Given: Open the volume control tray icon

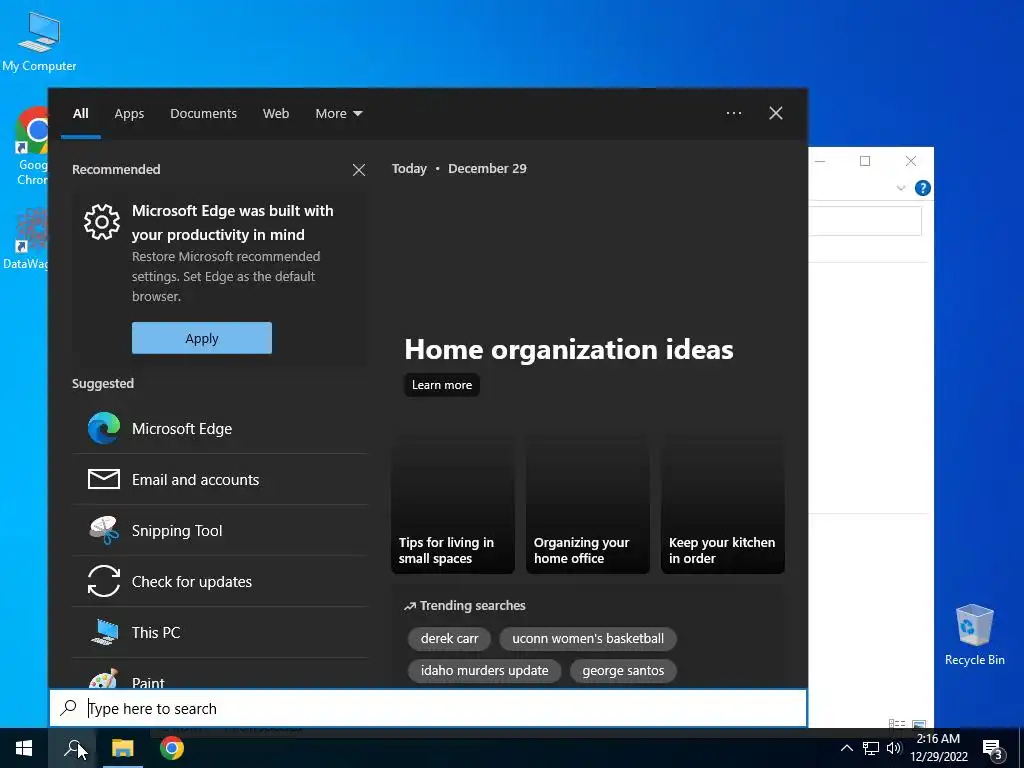Looking at the screenshot, I should coord(893,748).
